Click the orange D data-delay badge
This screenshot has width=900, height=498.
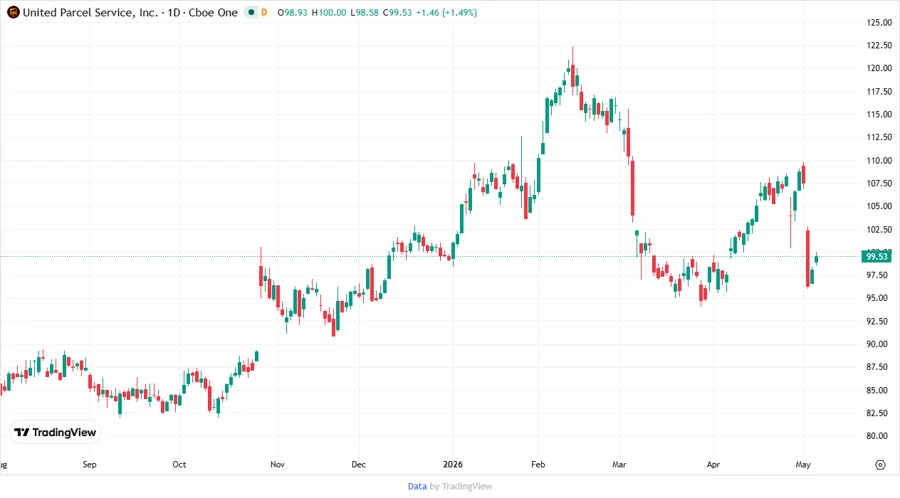[264, 12]
